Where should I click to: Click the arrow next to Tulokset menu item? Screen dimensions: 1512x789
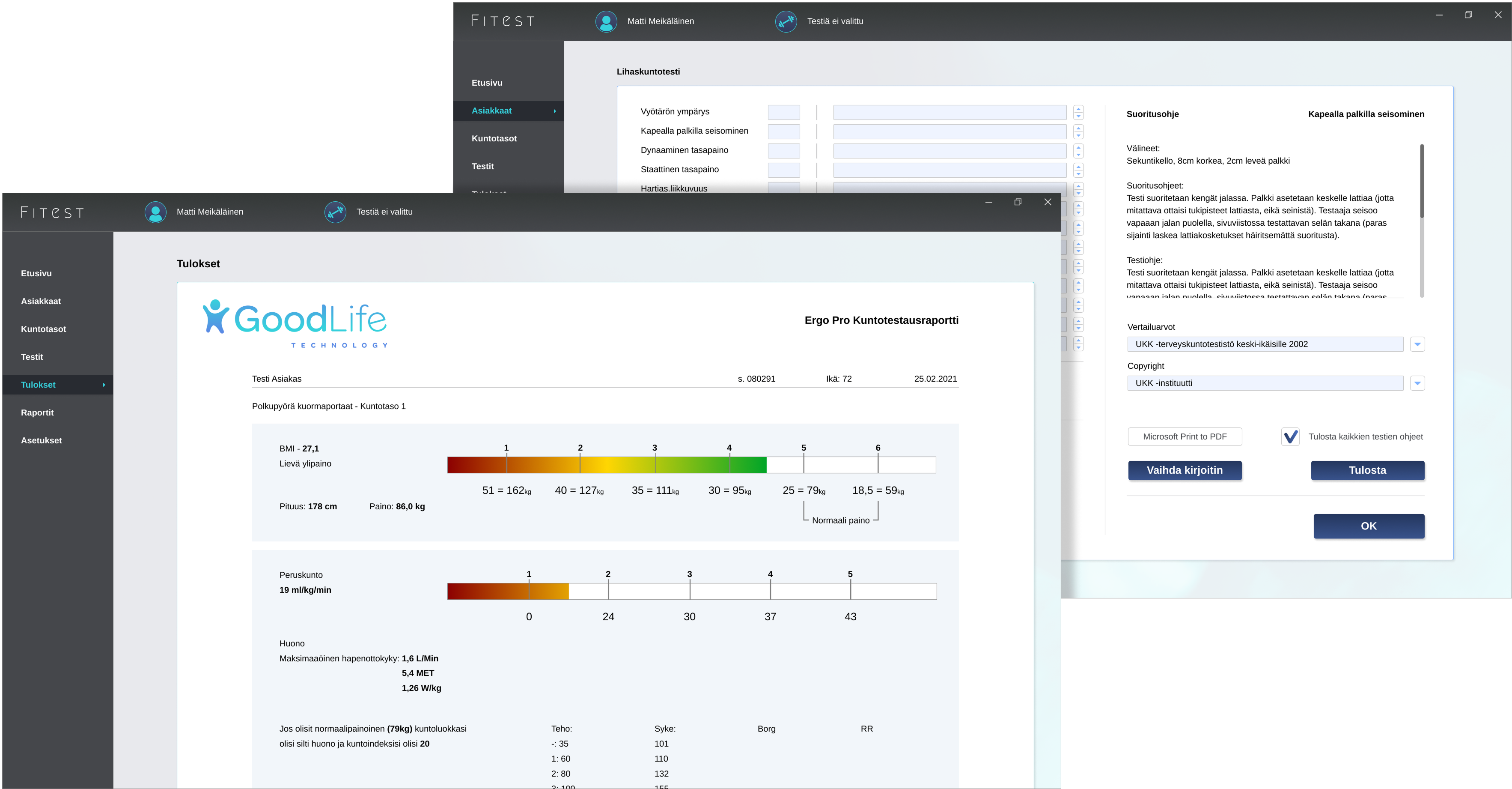click(104, 385)
